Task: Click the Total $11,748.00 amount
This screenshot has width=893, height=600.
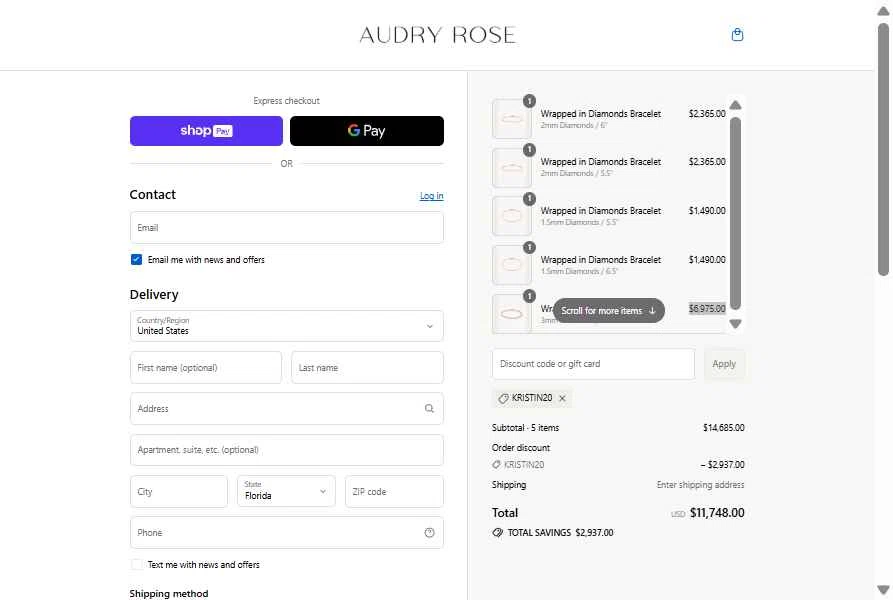Action: [717, 513]
